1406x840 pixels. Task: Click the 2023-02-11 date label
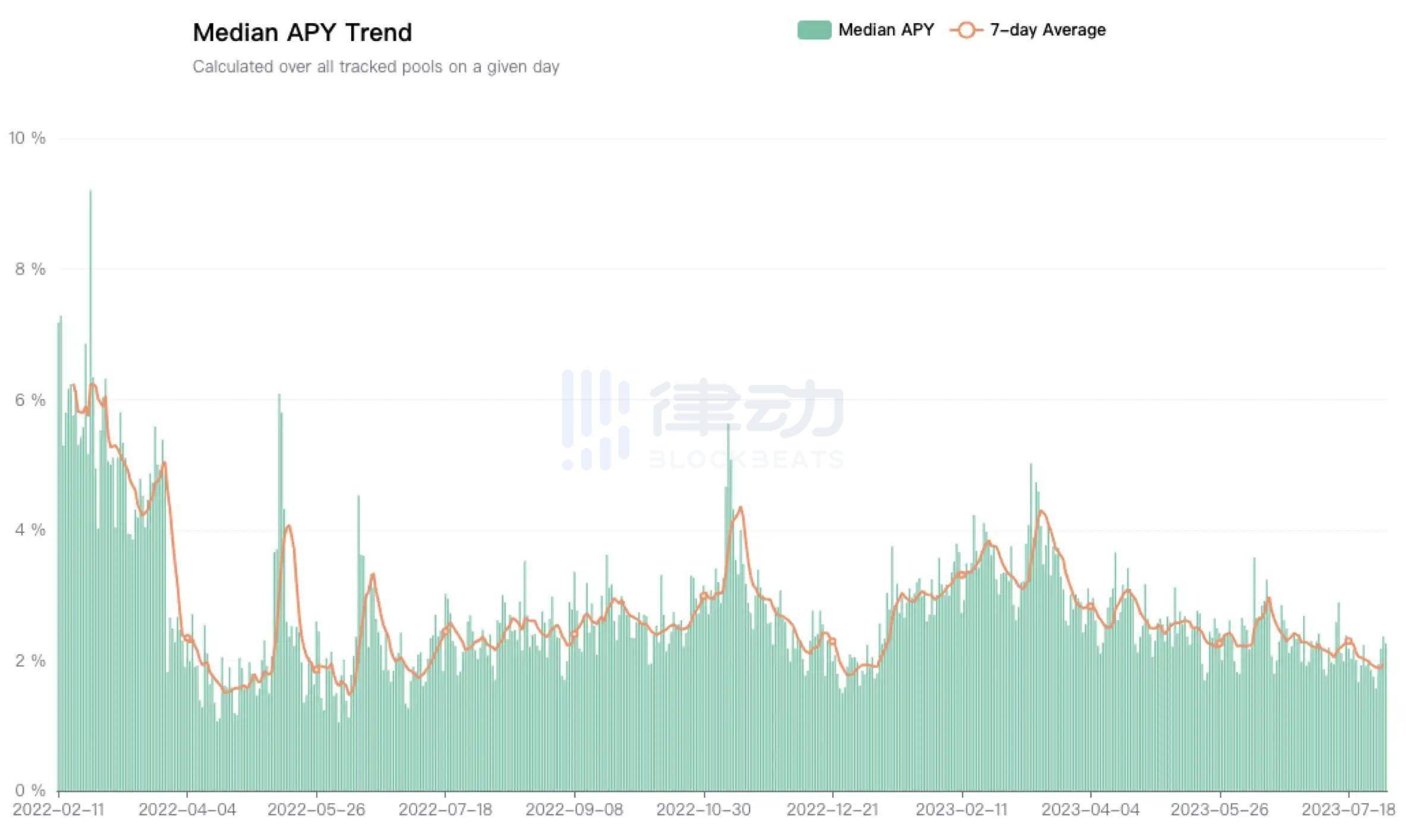961,810
